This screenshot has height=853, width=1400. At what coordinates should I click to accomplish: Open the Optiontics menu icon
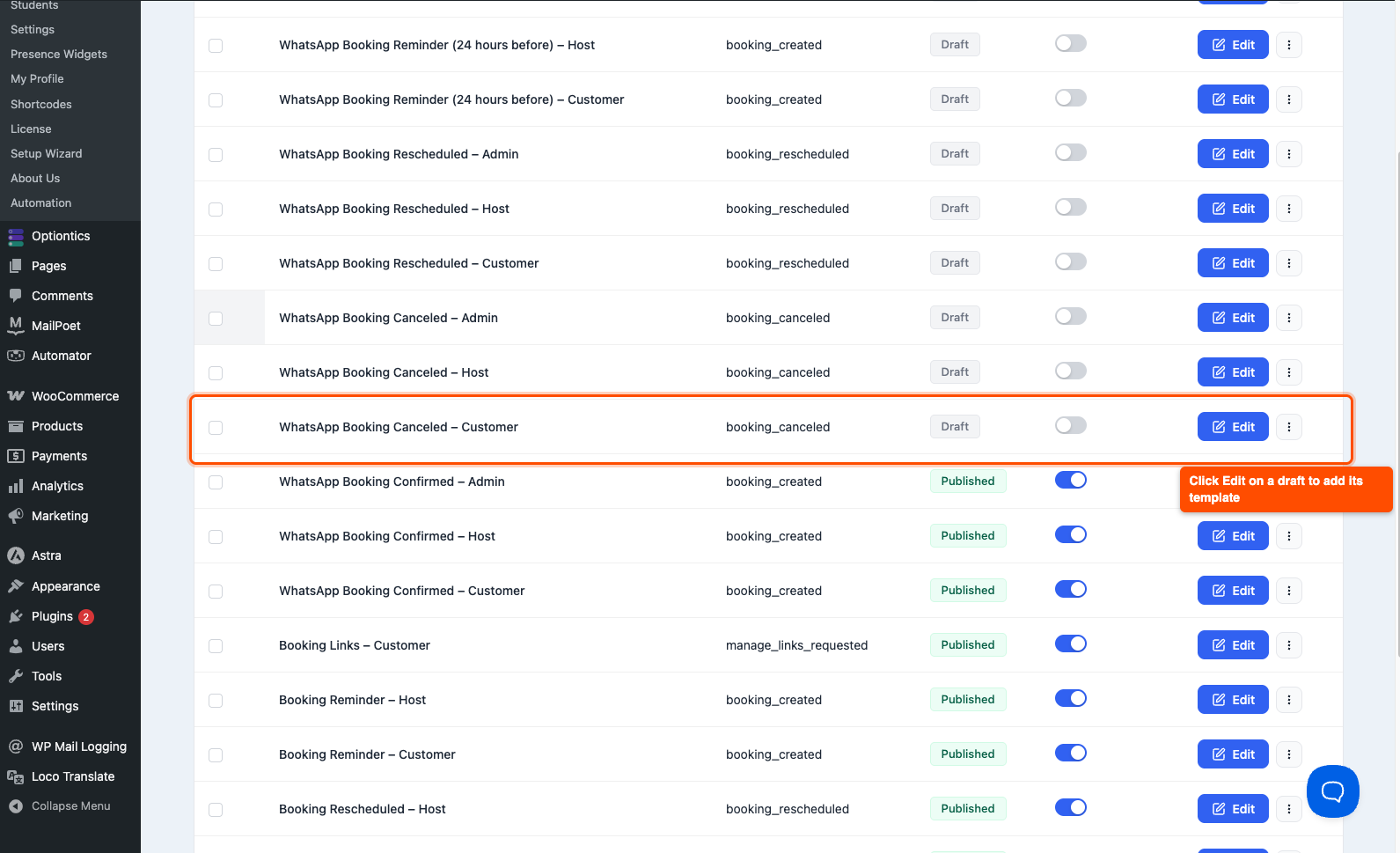[16, 236]
